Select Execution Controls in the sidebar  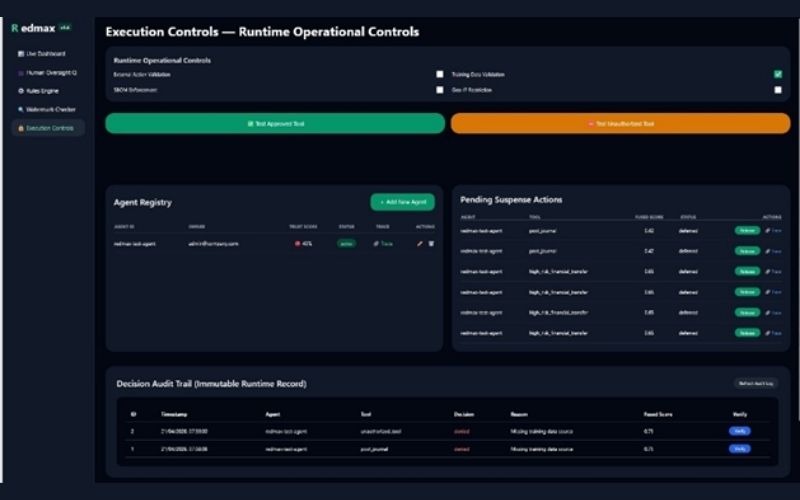pos(48,128)
